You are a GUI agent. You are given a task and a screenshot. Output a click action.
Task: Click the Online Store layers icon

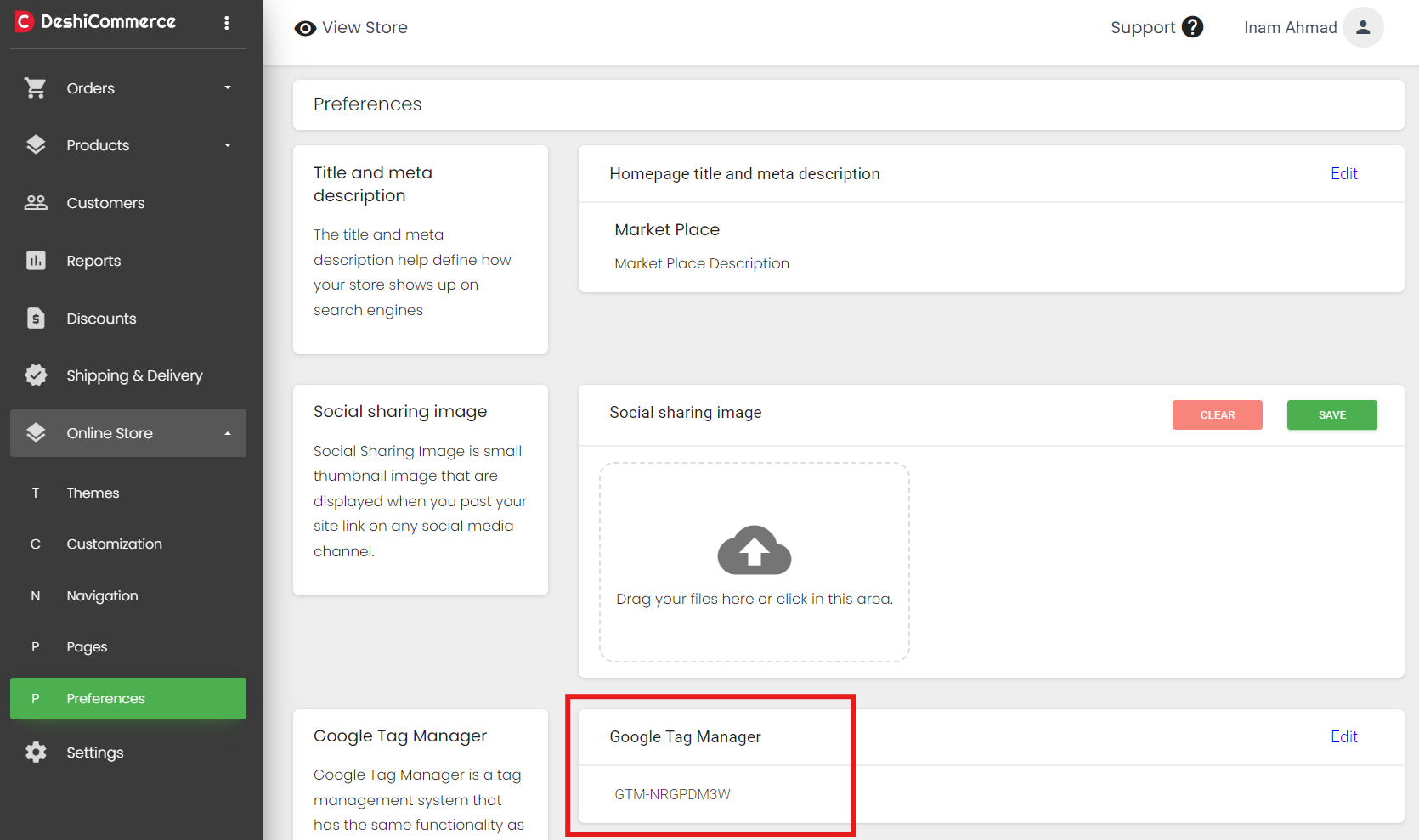[x=36, y=432]
